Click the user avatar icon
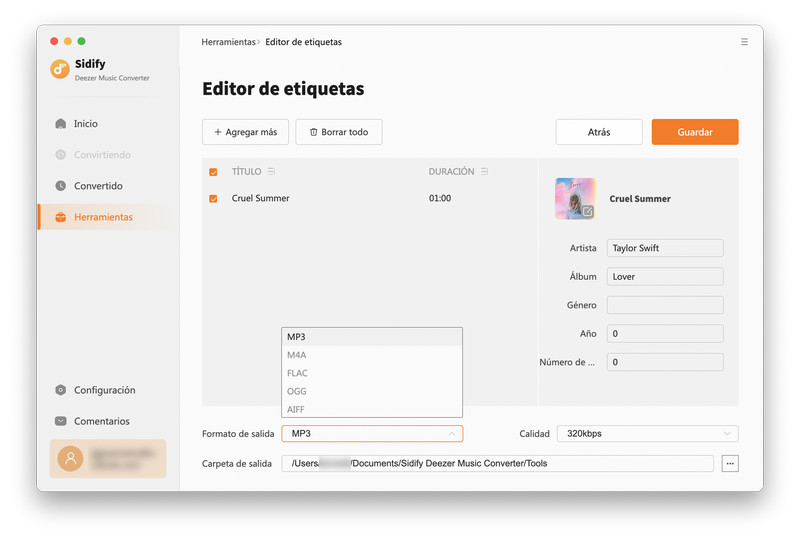800x540 pixels. pos(70,458)
